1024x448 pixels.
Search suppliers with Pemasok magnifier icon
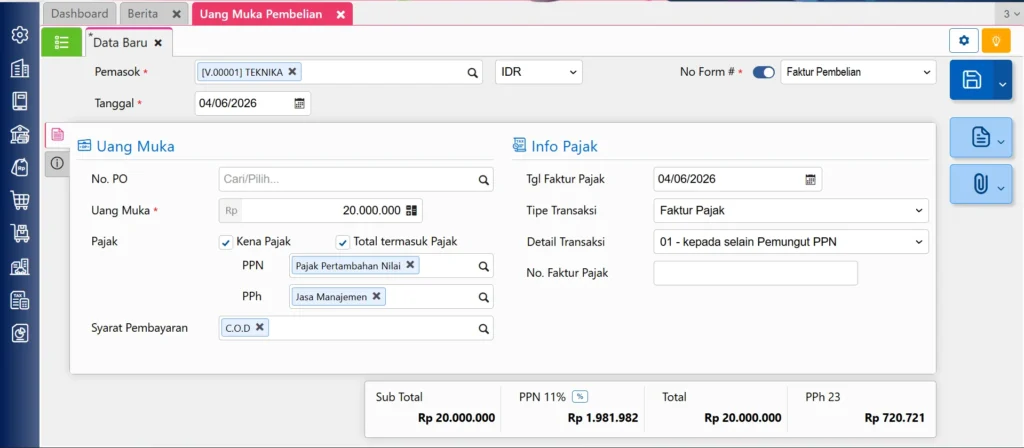click(x=472, y=72)
